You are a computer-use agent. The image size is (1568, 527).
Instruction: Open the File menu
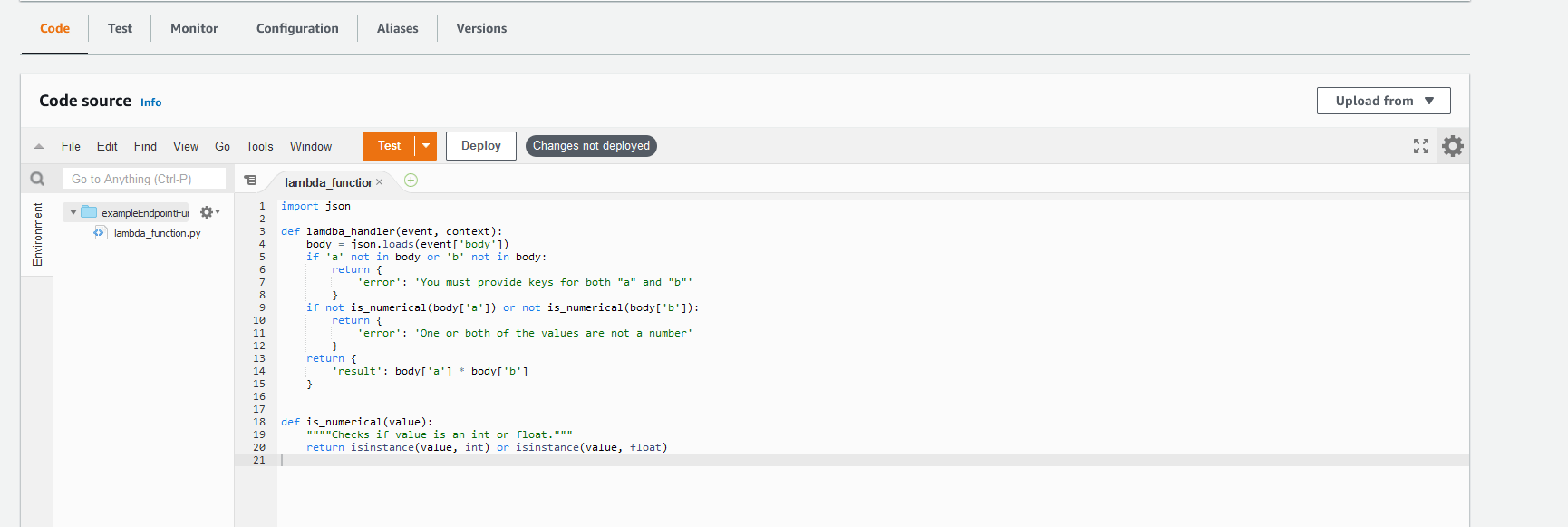tap(71, 146)
